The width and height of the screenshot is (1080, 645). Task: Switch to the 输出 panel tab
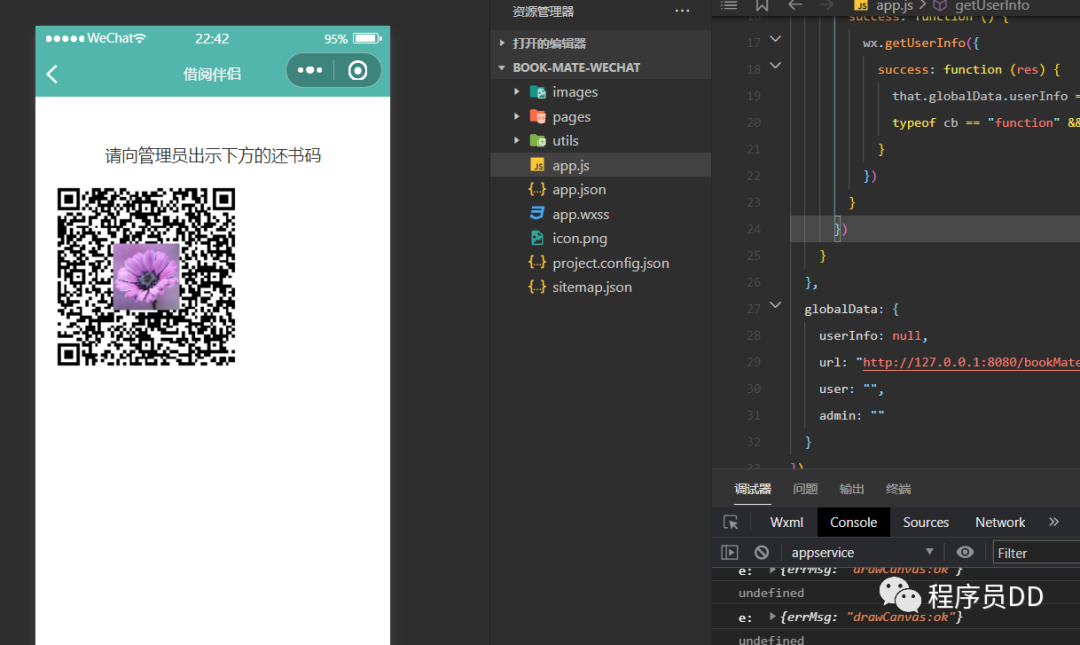point(851,489)
